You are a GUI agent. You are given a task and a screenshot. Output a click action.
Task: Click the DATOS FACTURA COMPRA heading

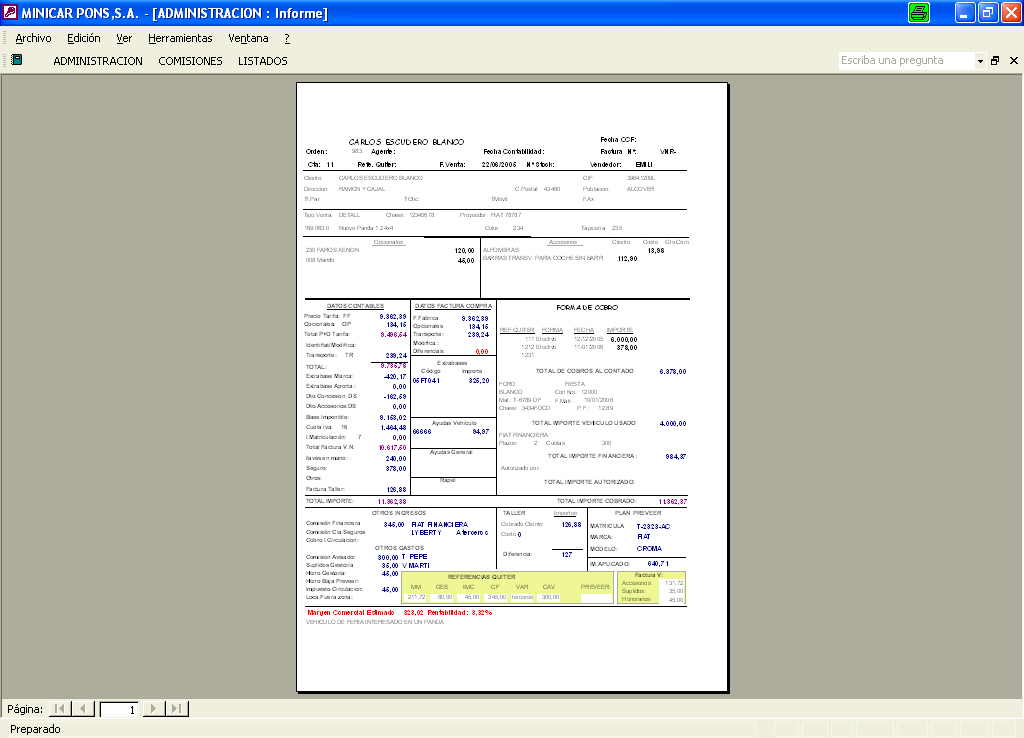[x=453, y=306]
